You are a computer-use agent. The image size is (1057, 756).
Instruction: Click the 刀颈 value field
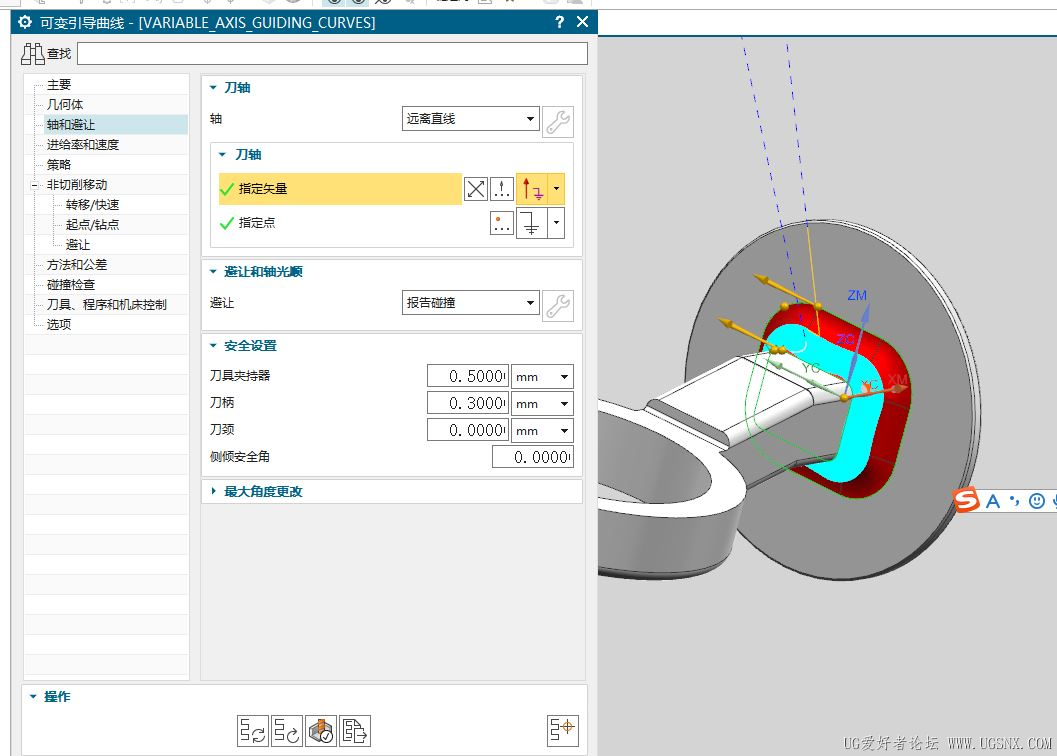pos(468,430)
